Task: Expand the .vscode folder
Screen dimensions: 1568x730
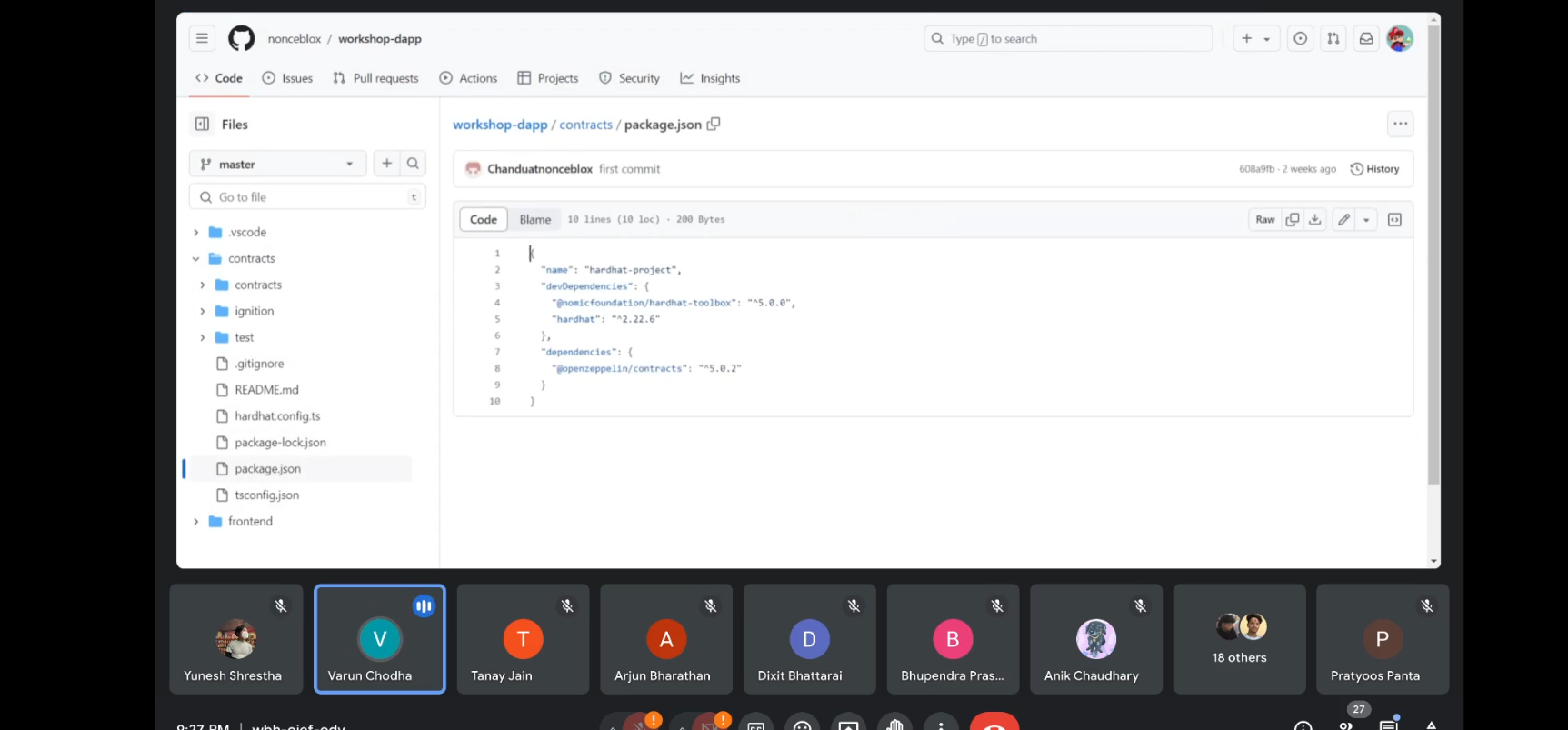Action: (x=196, y=233)
